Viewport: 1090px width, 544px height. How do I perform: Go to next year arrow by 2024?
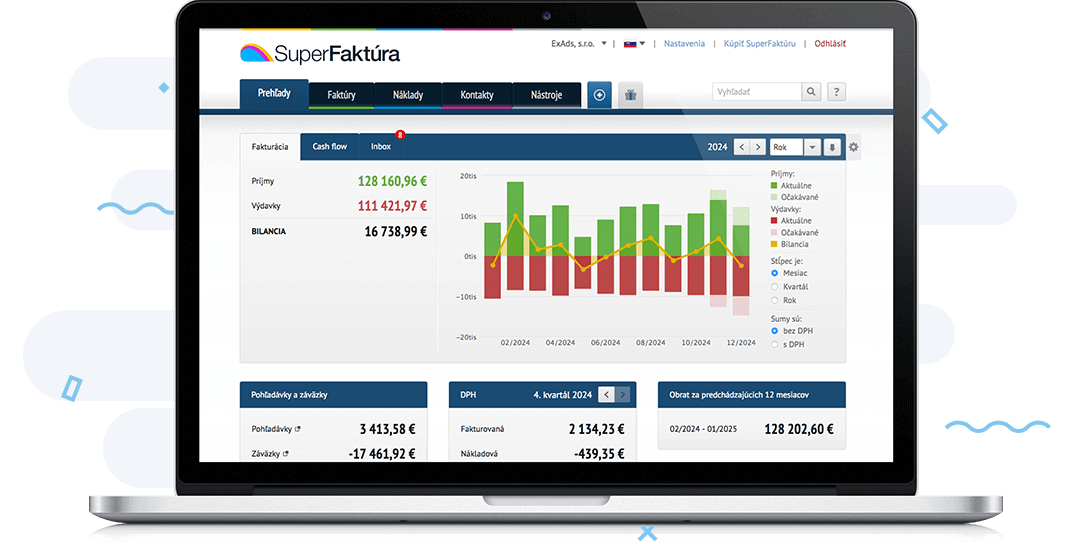pyautogui.click(x=758, y=147)
